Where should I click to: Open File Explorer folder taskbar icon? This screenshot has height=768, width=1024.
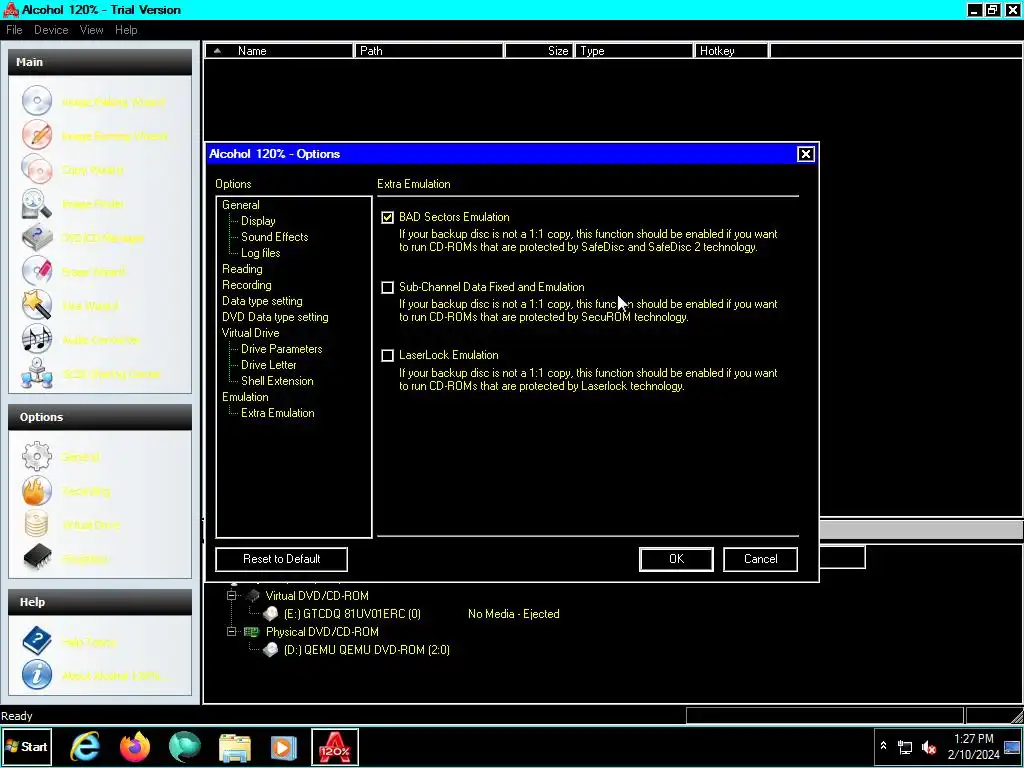coord(234,747)
